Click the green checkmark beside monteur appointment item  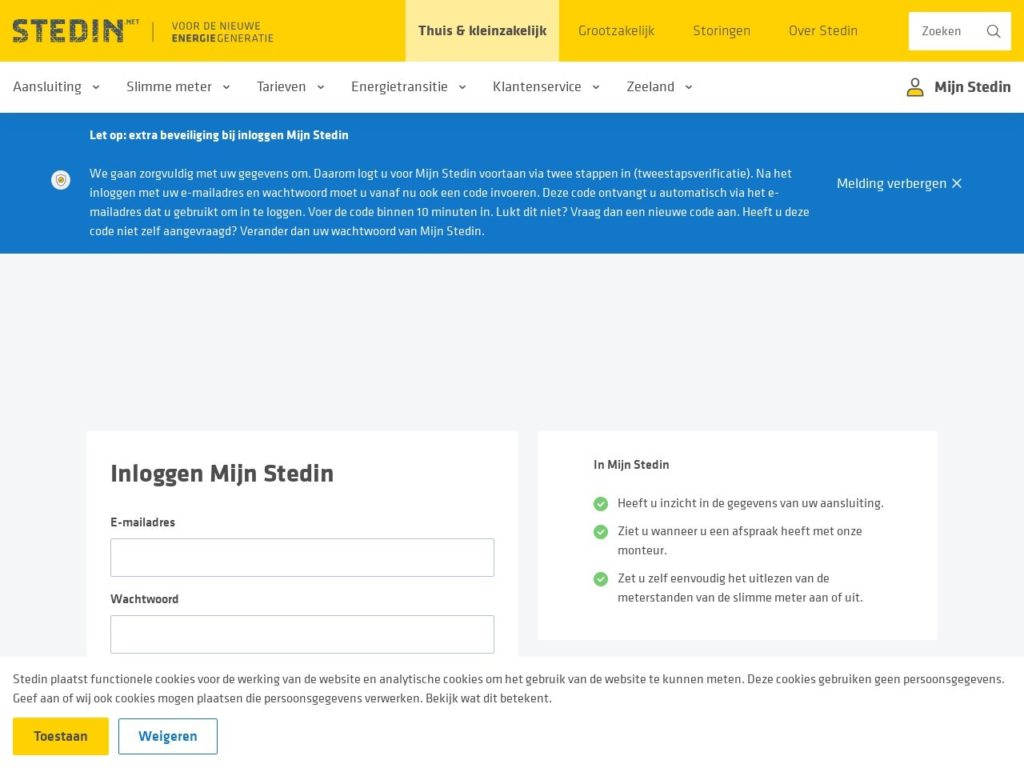[x=600, y=531]
